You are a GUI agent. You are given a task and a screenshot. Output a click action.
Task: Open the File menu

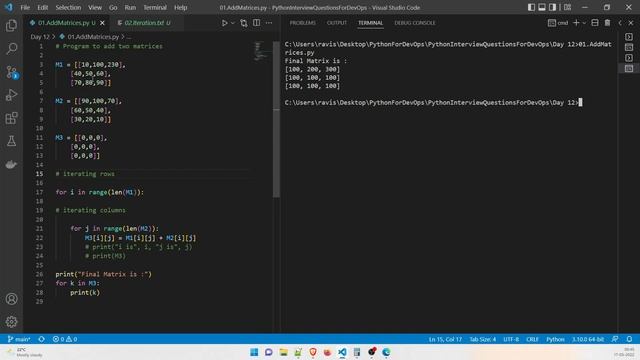coord(25,7)
